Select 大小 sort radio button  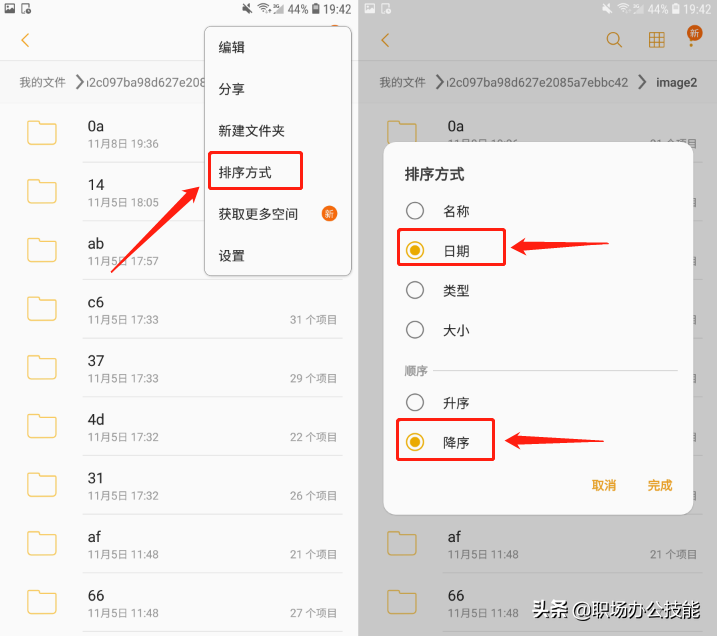(x=415, y=330)
